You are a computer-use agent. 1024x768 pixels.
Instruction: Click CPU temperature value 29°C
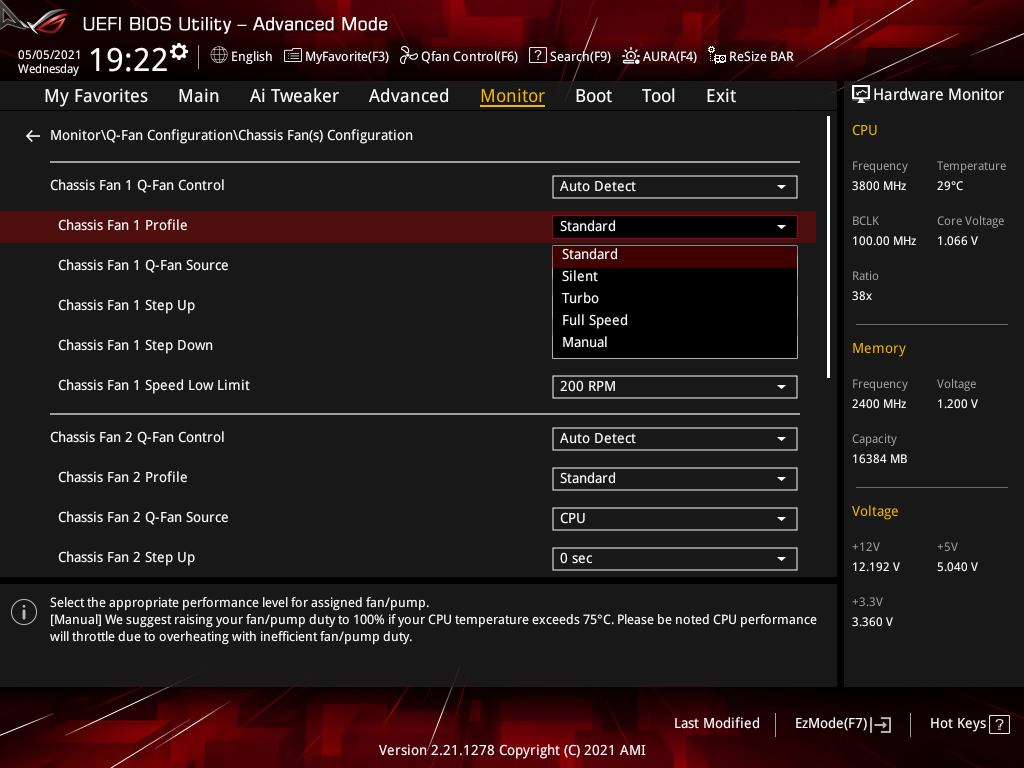coord(950,186)
